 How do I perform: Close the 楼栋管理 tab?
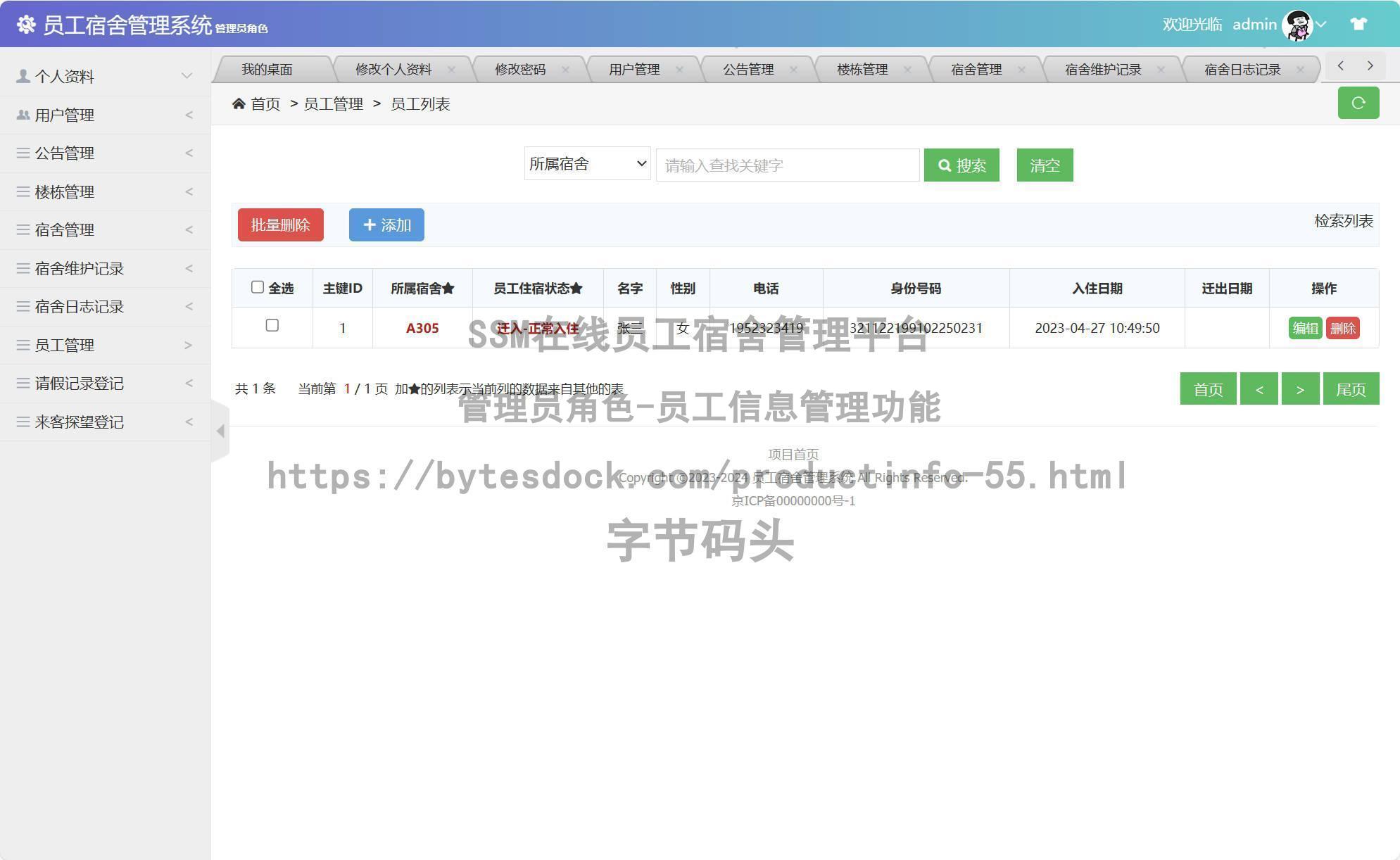point(907,70)
